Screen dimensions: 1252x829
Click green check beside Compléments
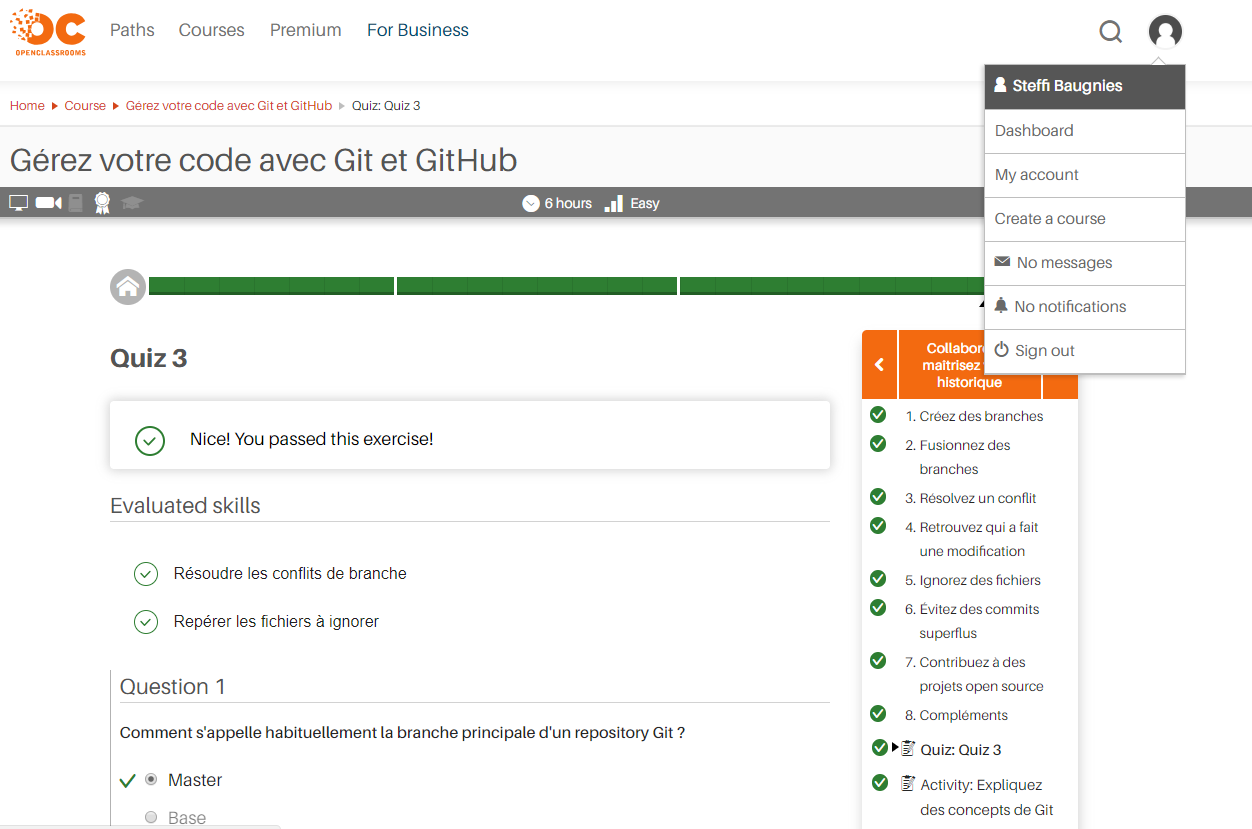click(878, 713)
